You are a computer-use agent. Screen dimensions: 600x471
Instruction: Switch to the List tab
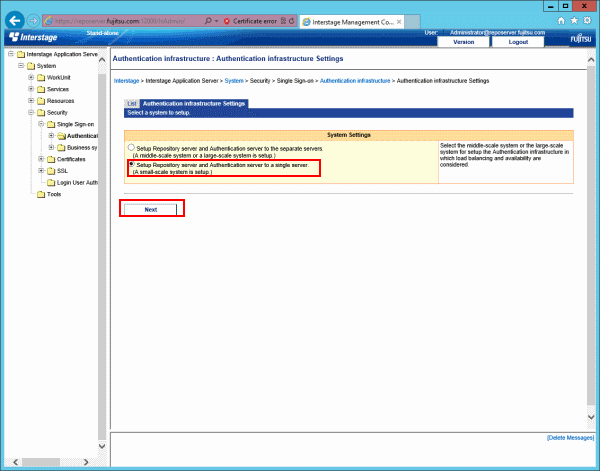click(x=132, y=104)
